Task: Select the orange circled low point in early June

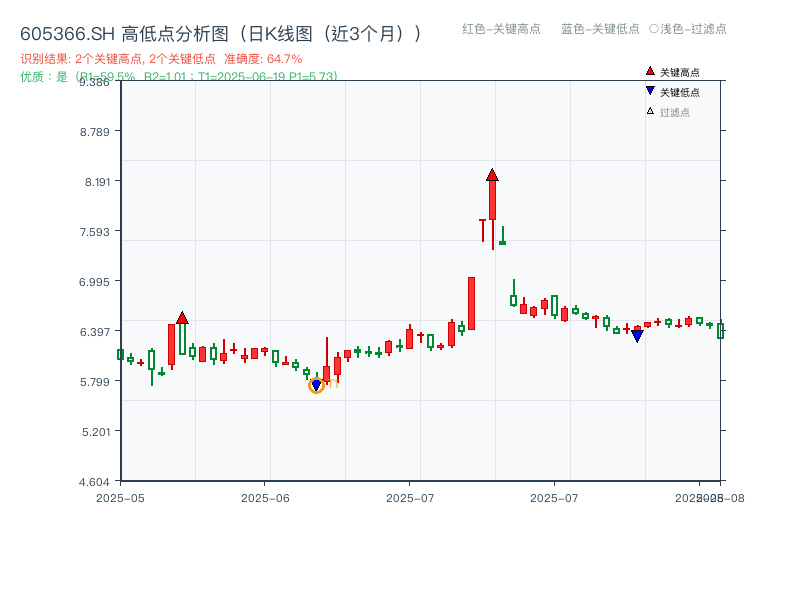Action: (x=316, y=385)
